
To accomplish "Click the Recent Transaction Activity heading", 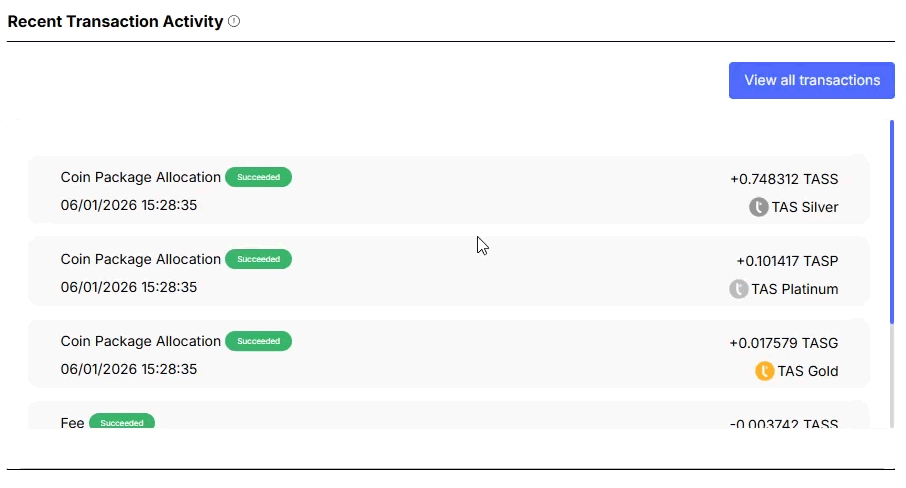I will coord(115,21).
